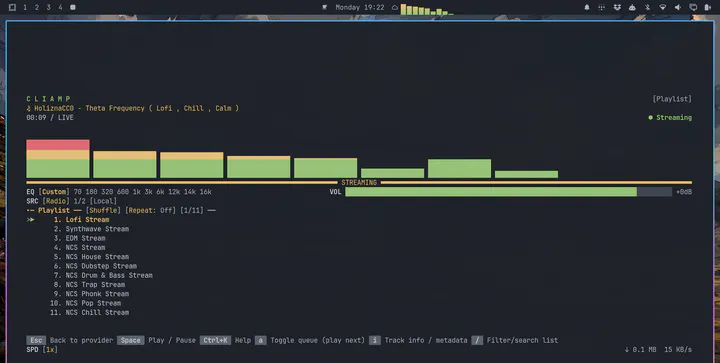Select the 320 EQ band
Screen dimensions: 720x363
107,192
